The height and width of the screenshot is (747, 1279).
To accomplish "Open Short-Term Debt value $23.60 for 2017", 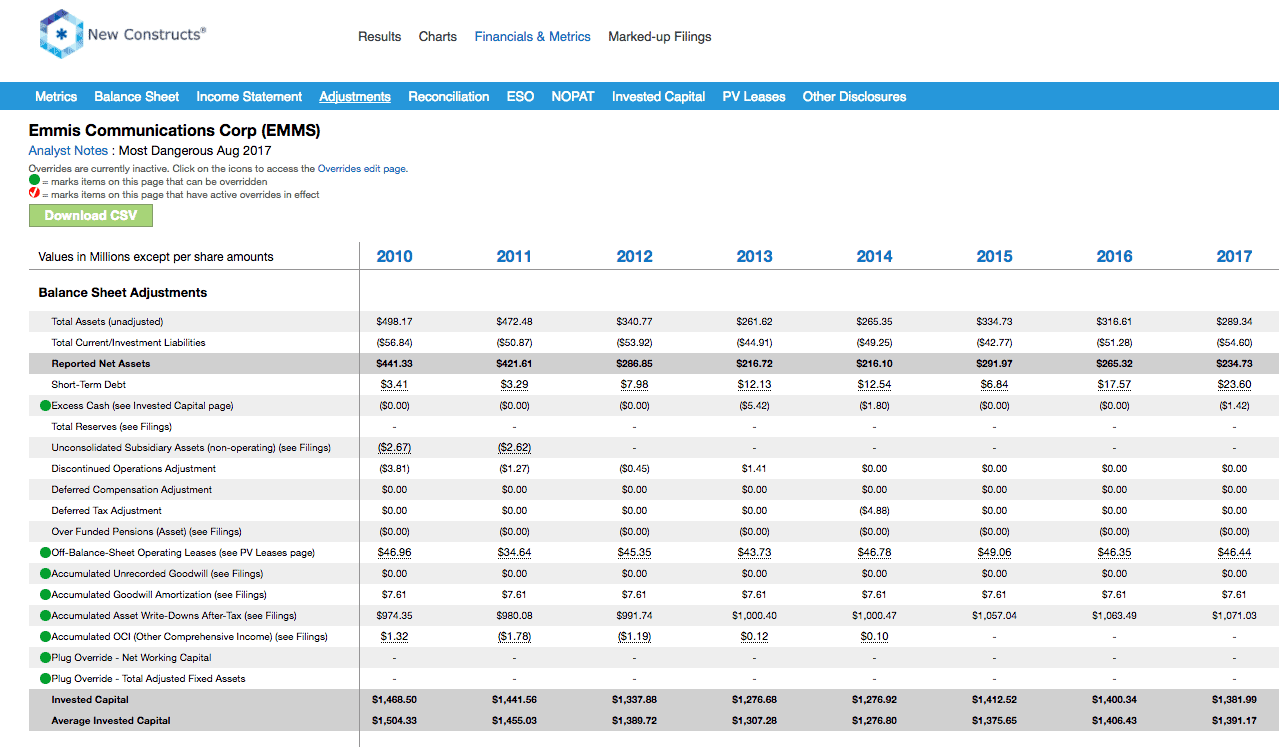I will 1234,385.
